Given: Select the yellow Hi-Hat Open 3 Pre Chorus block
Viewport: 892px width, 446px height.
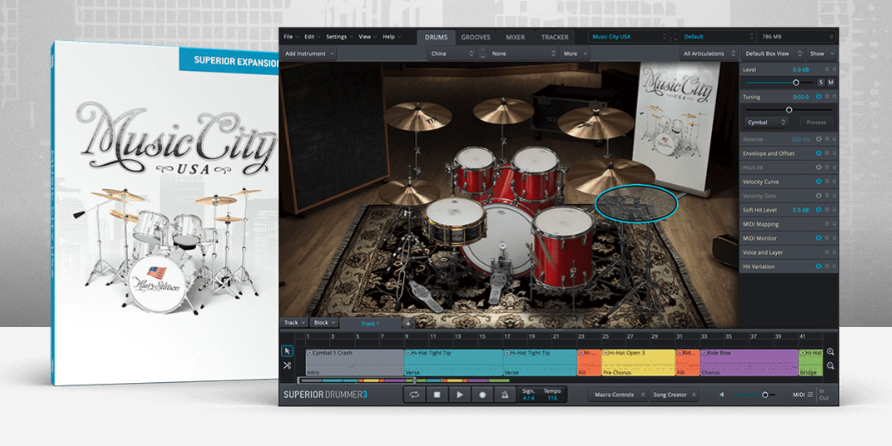Looking at the screenshot, I should (638, 362).
